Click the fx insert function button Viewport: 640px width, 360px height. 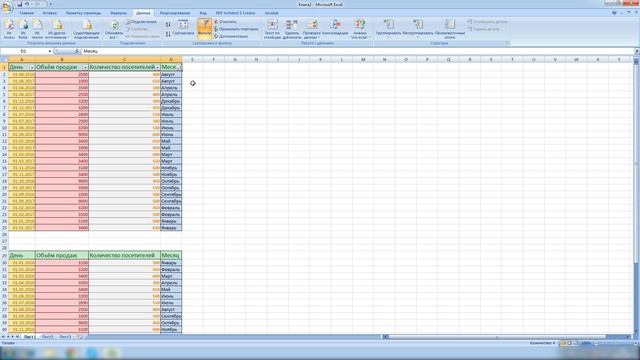click(77, 51)
